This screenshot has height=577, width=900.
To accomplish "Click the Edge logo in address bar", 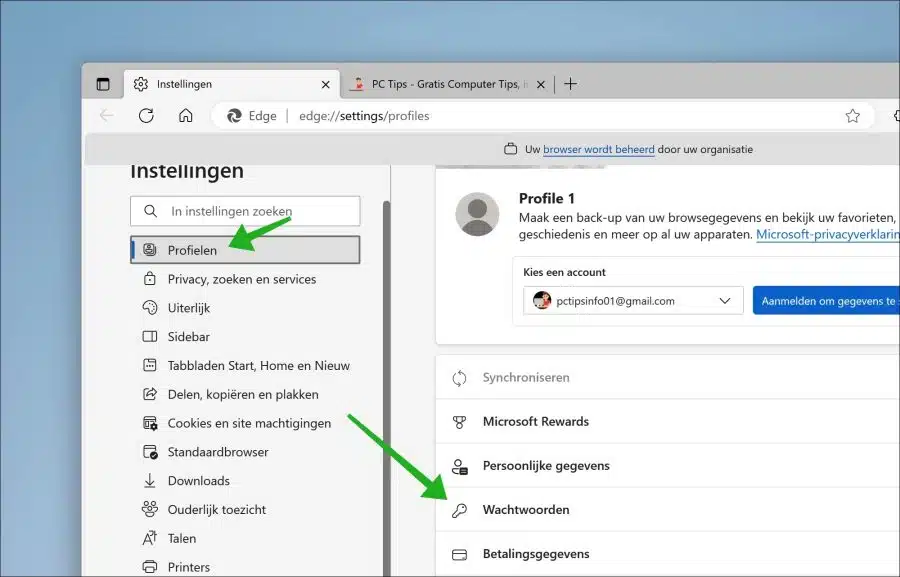I will click(234, 116).
